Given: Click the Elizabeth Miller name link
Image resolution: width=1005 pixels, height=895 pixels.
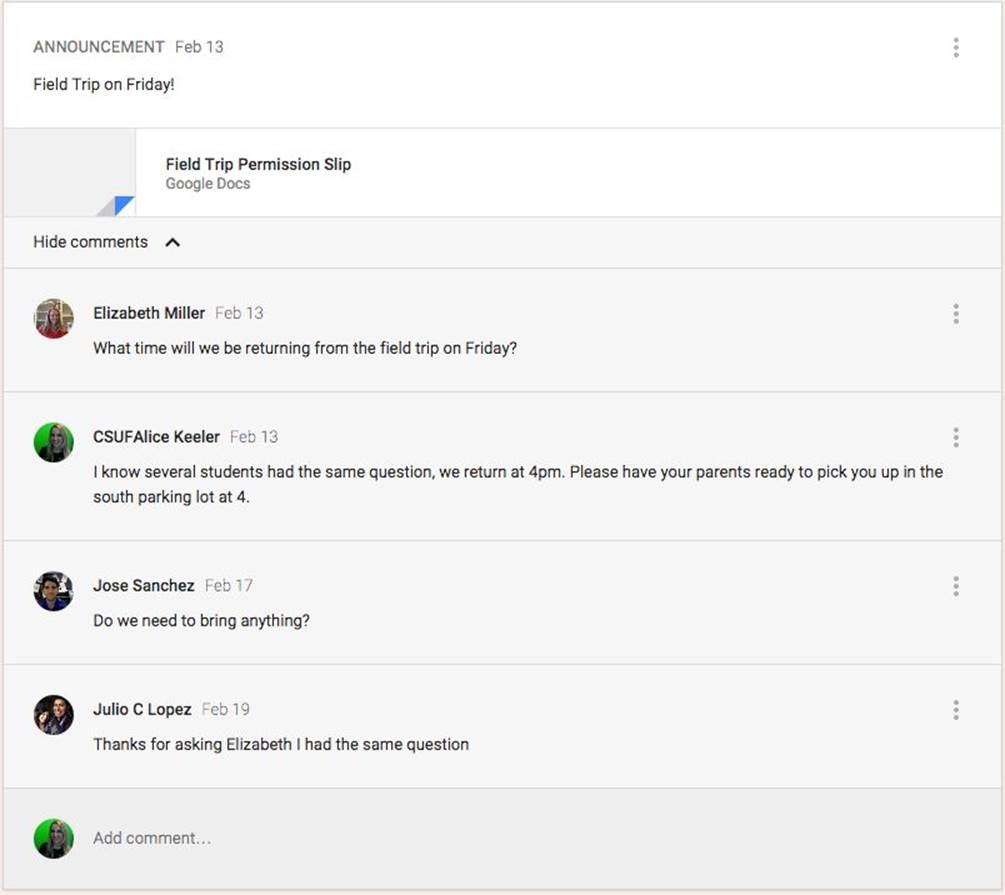Looking at the screenshot, I should coord(149,313).
